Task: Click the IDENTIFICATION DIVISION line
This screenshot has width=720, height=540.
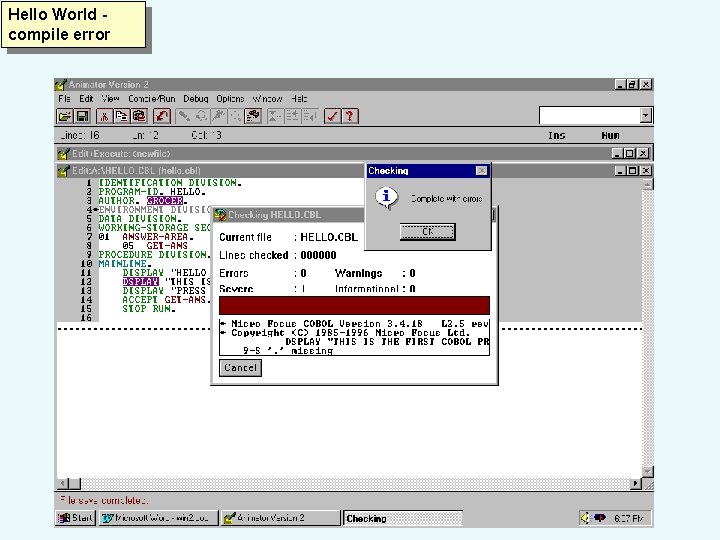Action: pyautogui.click(x=169, y=183)
